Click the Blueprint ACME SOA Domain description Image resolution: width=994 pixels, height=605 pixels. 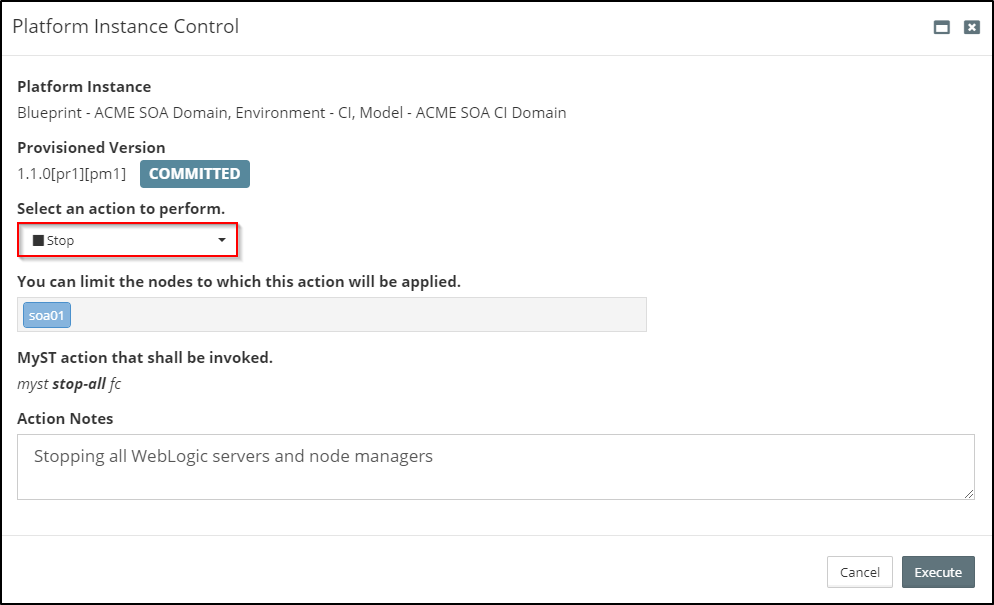292,113
